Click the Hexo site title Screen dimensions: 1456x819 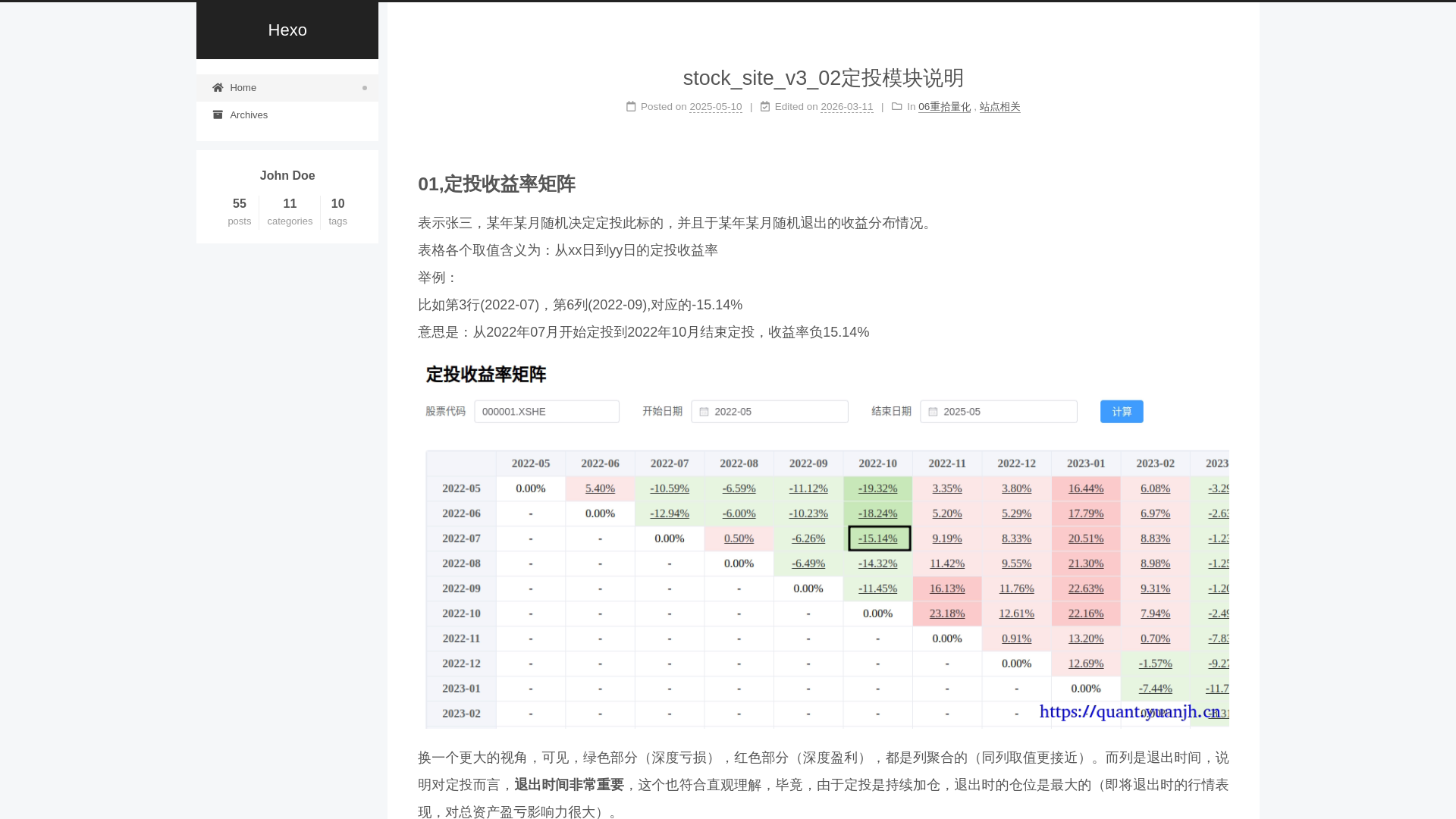(x=287, y=30)
